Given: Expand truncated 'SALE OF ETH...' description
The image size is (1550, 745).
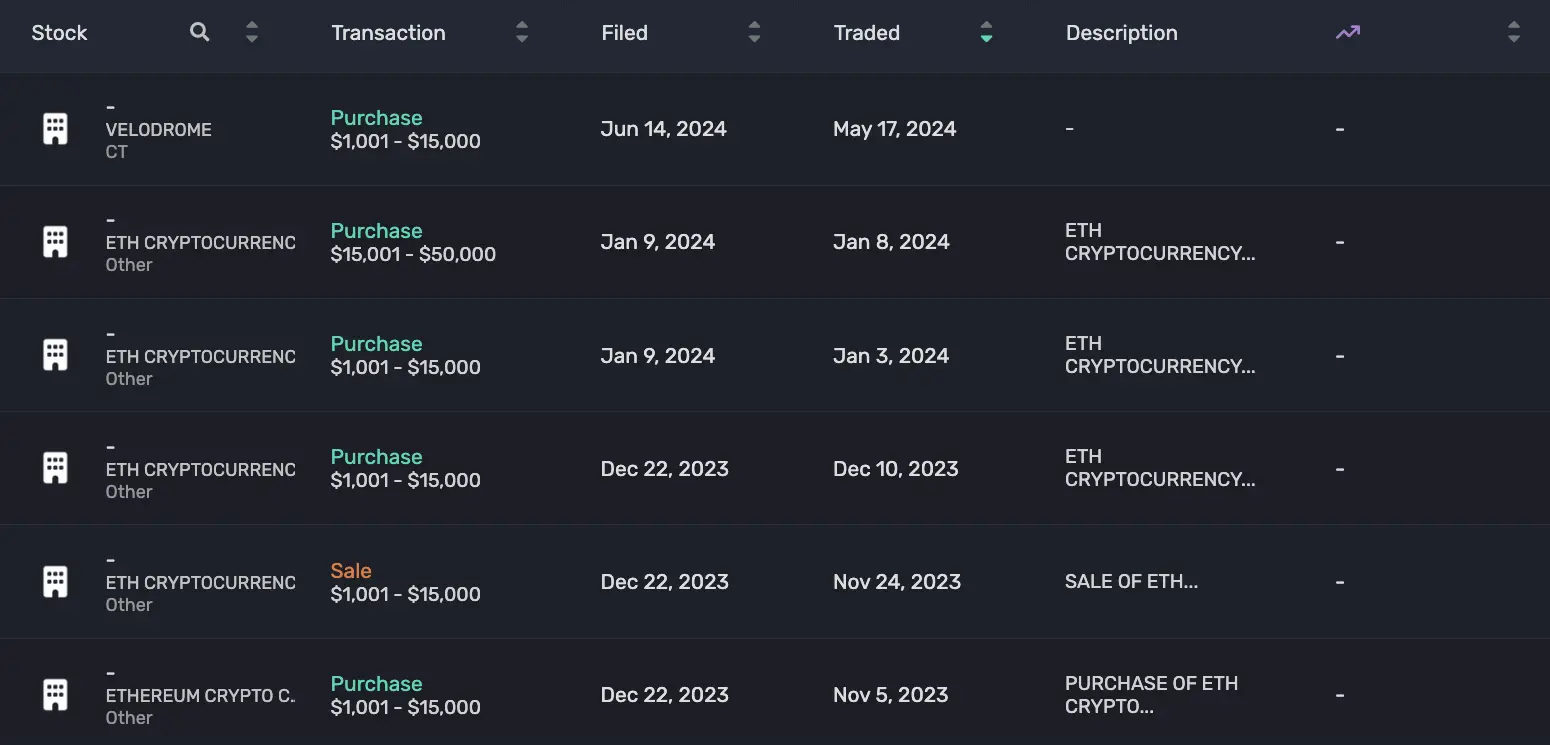Looking at the screenshot, I should 1131,582.
